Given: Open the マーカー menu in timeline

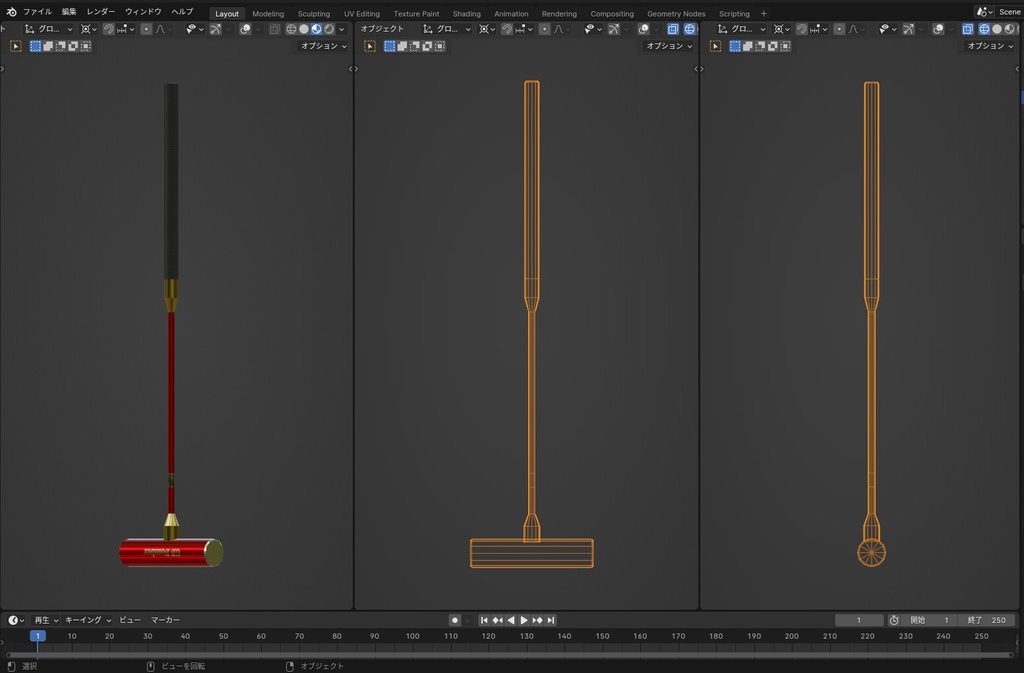Looking at the screenshot, I should click(x=165, y=620).
